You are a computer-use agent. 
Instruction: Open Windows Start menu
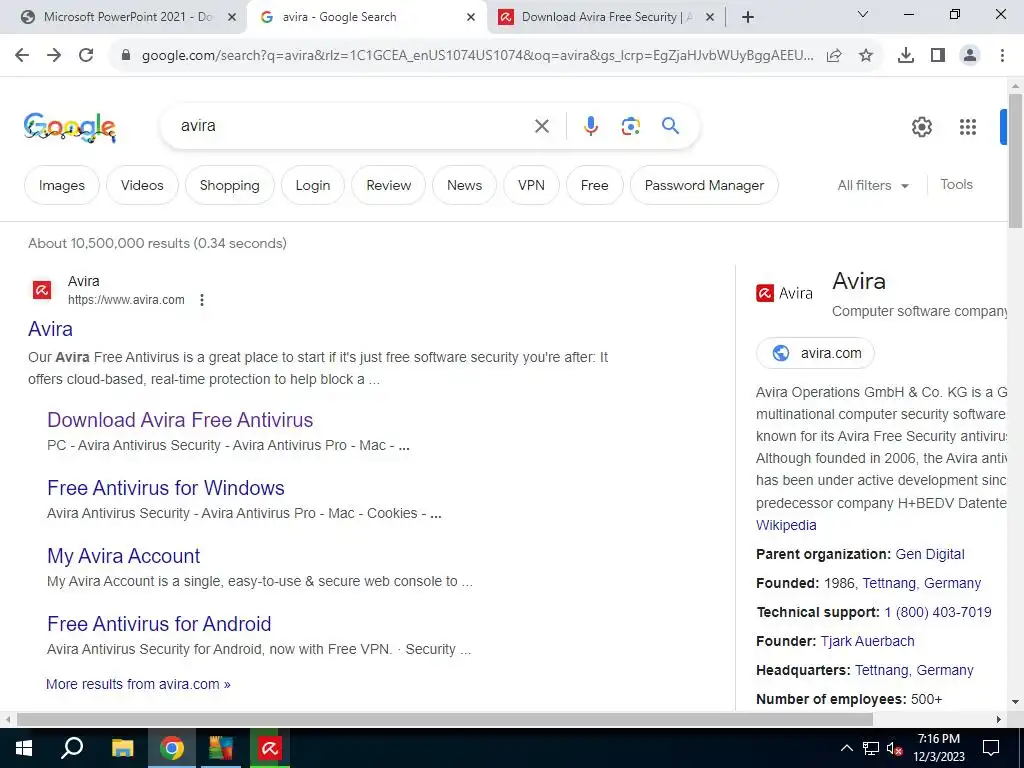[24, 748]
